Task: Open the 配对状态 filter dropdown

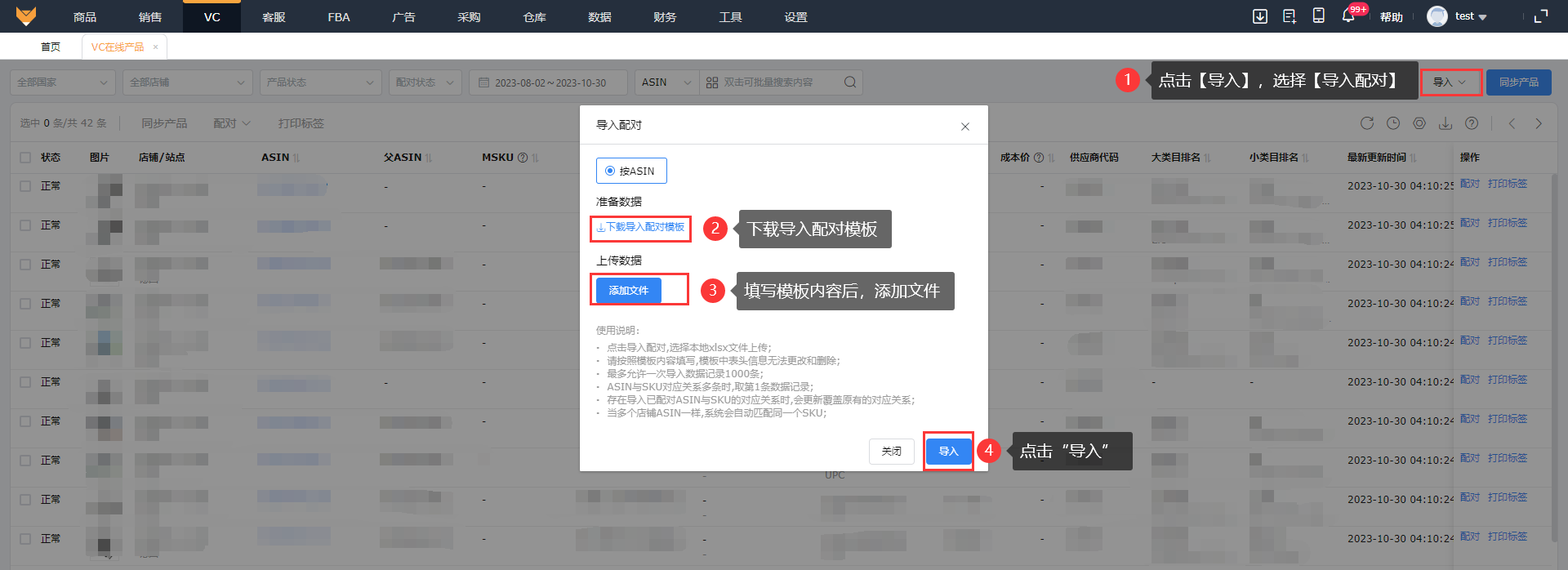Action: tap(425, 82)
